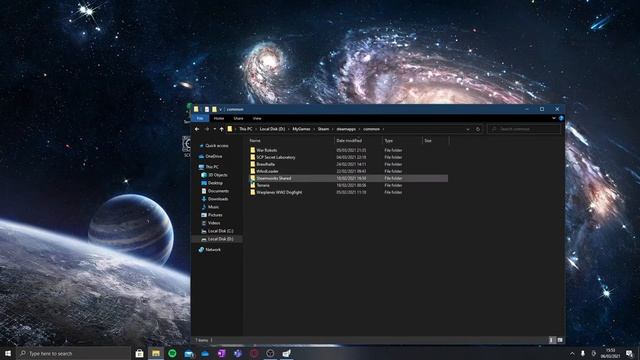Click the Back arrow in File Explorer
Screen dimensions: 640x360
click(197, 129)
